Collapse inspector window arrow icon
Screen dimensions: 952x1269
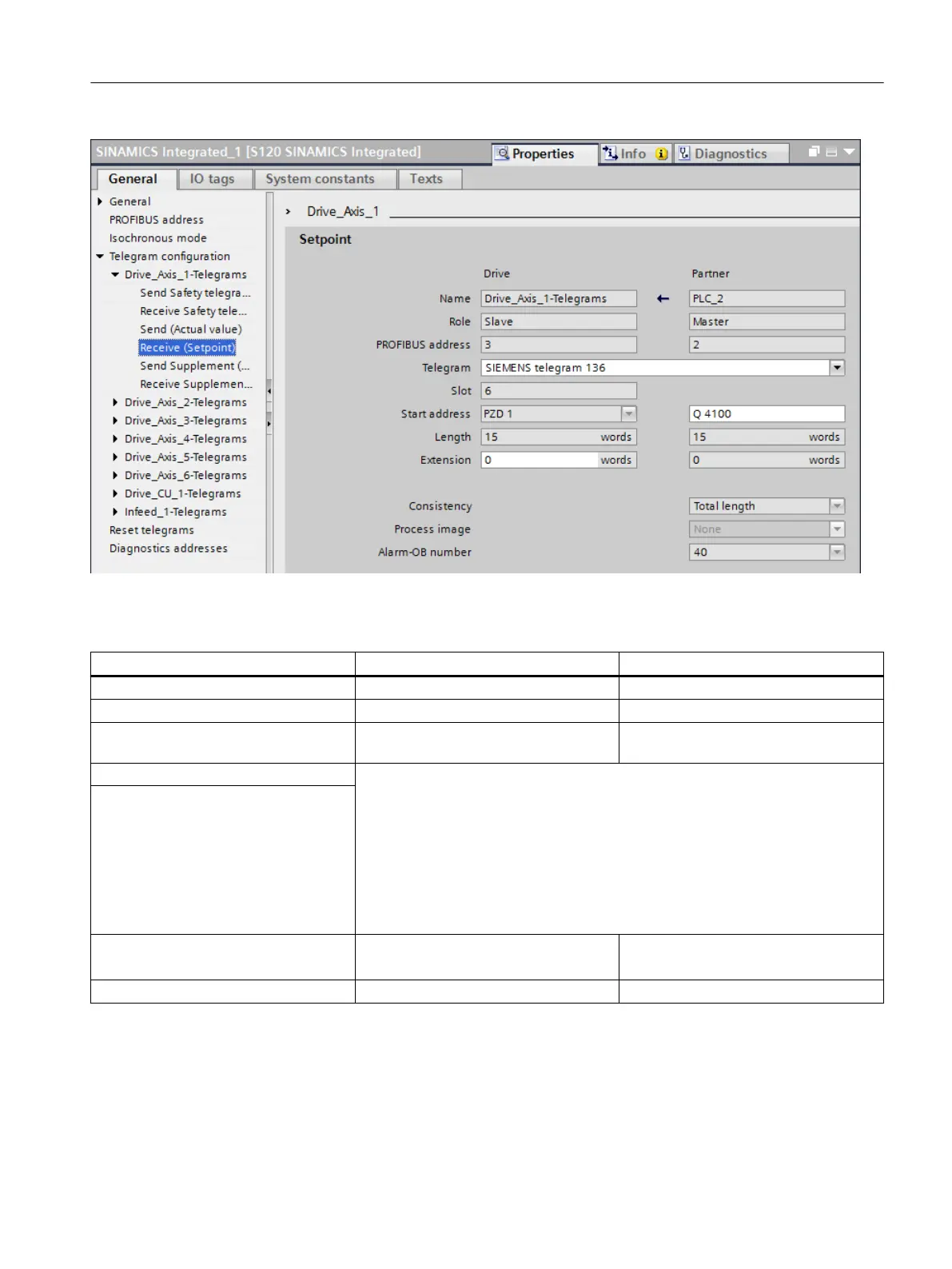(849, 151)
